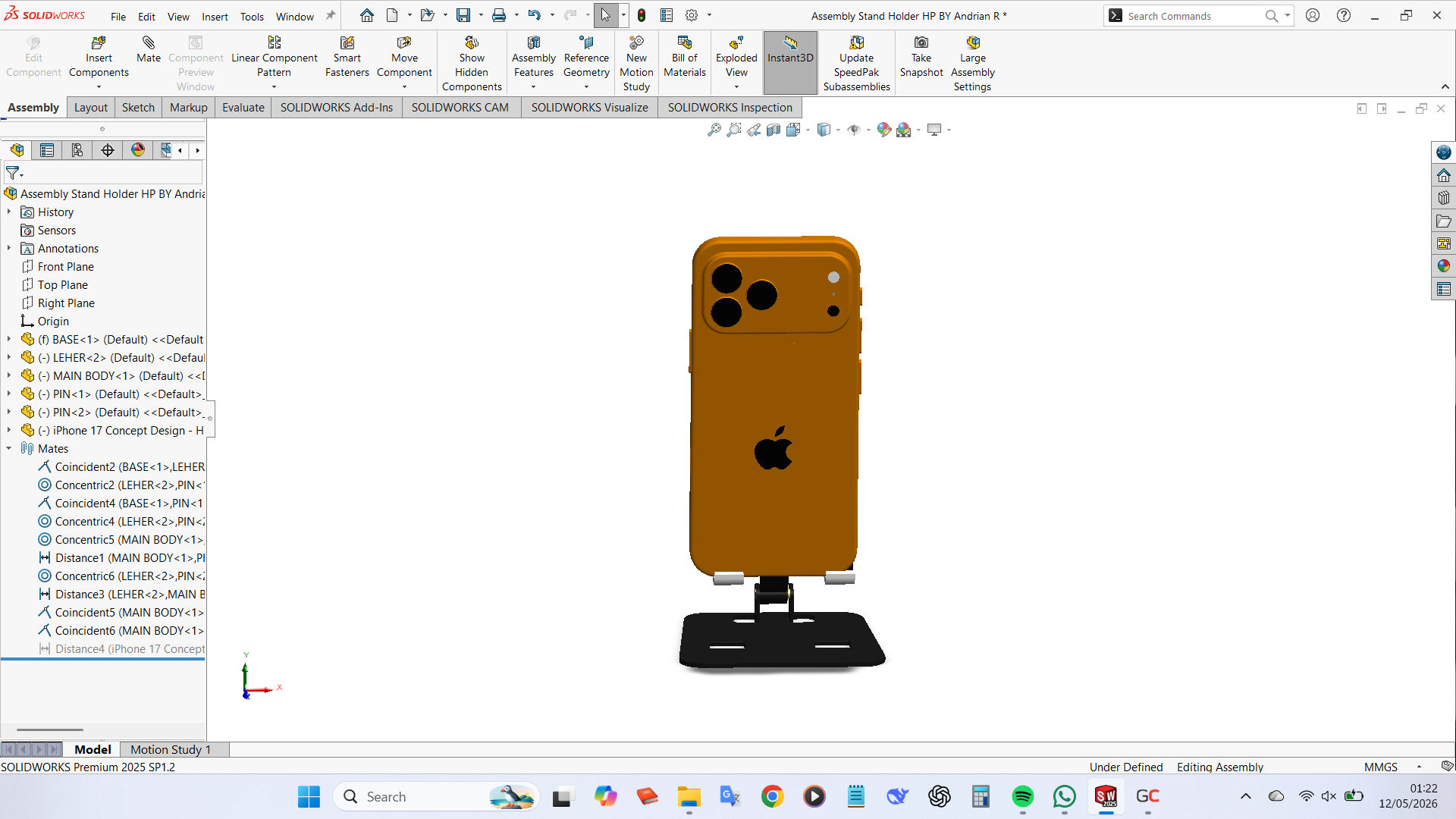Click the Save icon
The height and width of the screenshot is (819, 1456).
463,15
